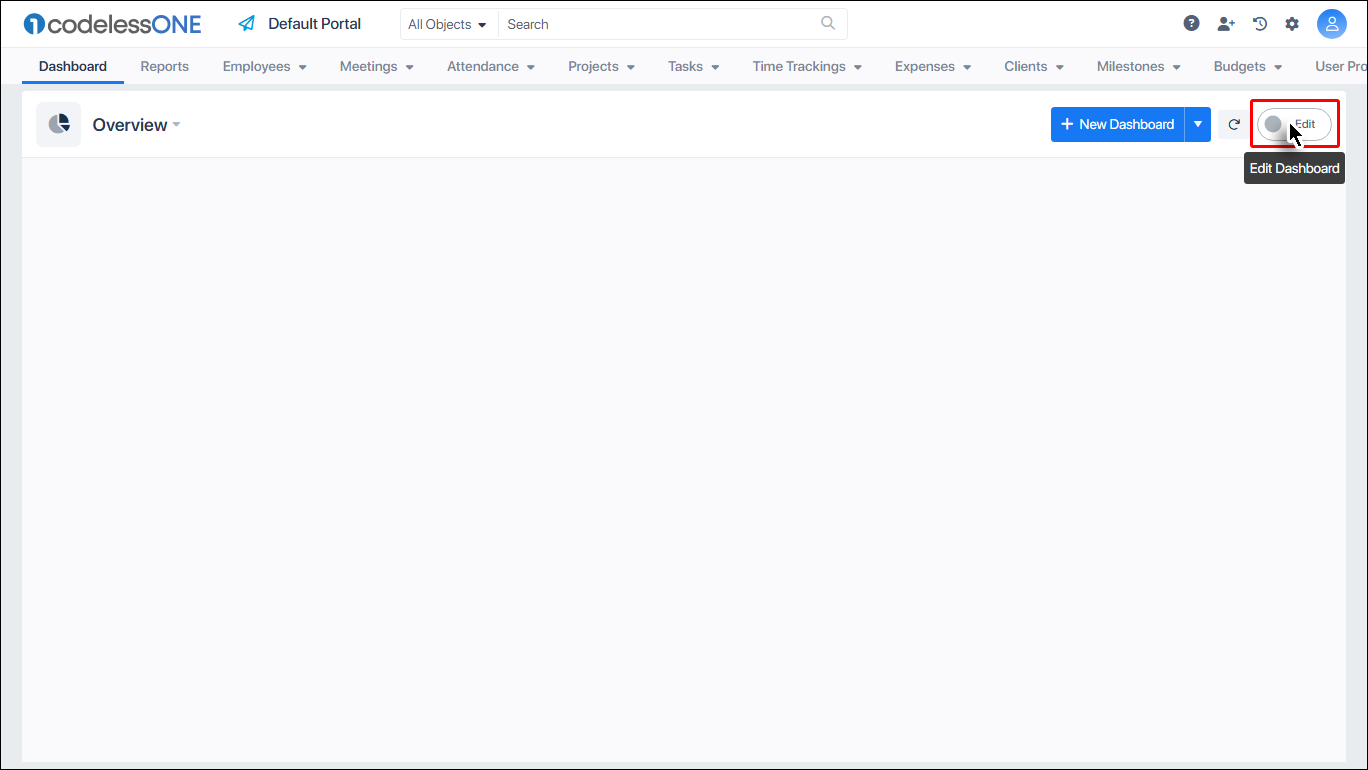Screen dimensions: 1368x770
Task: Open the All Objects dropdown
Action: point(448,23)
